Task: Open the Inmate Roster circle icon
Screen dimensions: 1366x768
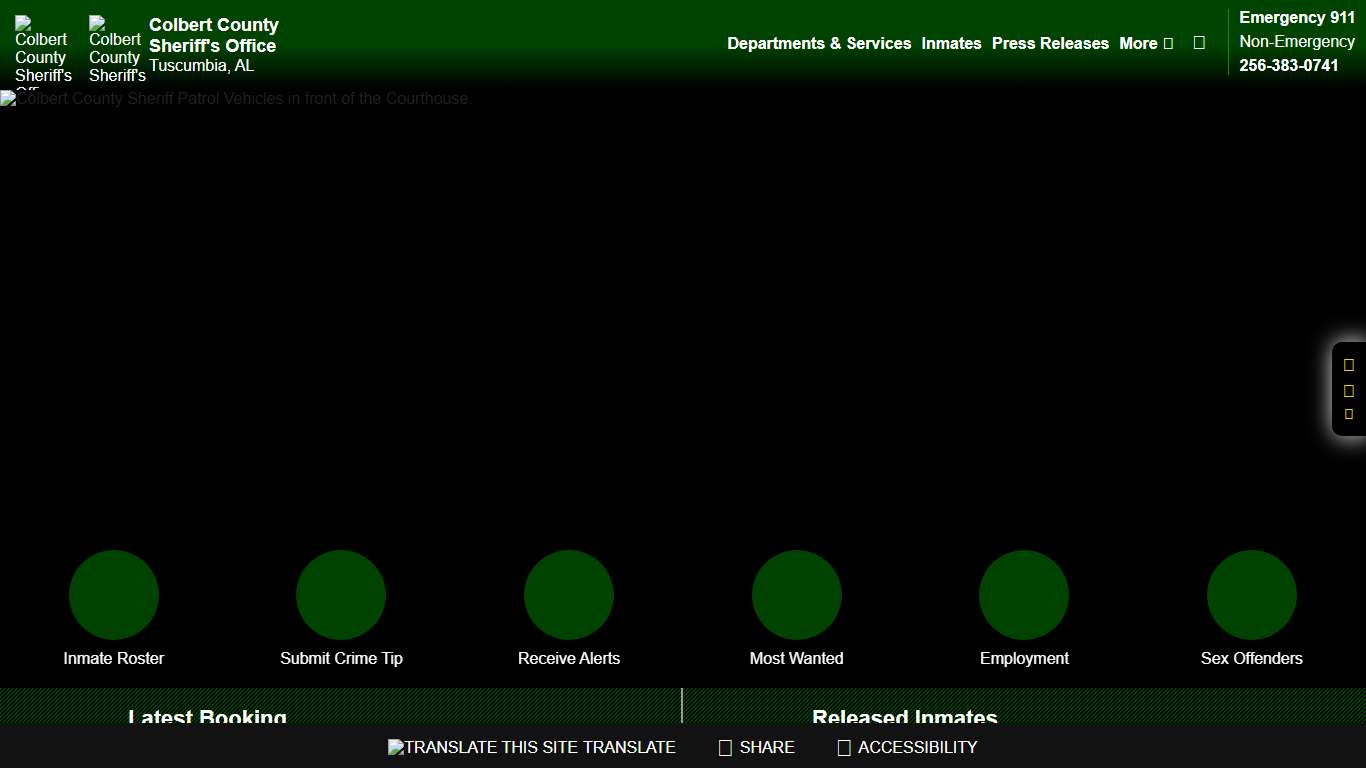Action: [x=114, y=595]
